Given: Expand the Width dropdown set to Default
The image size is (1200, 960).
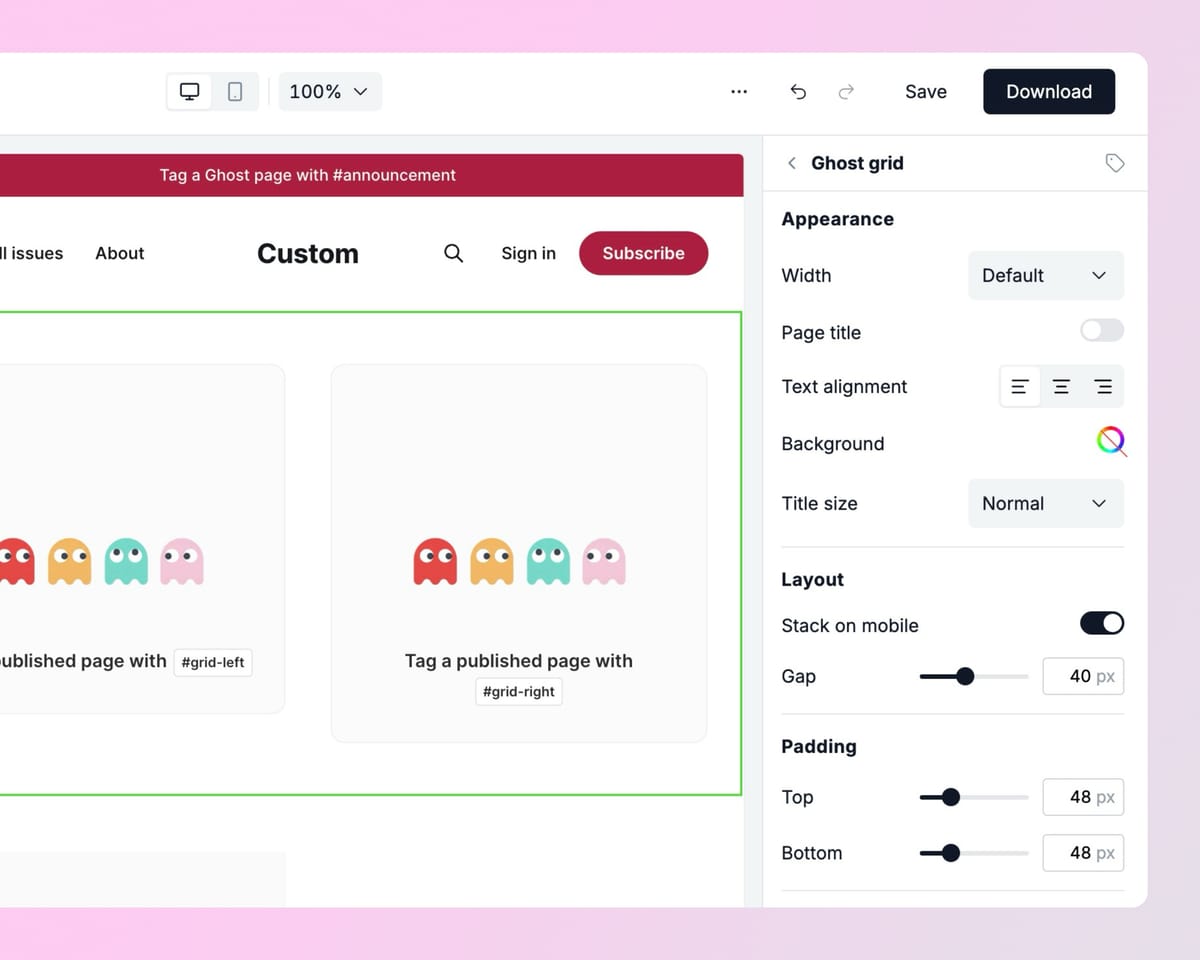Looking at the screenshot, I should pos(1045,276).
